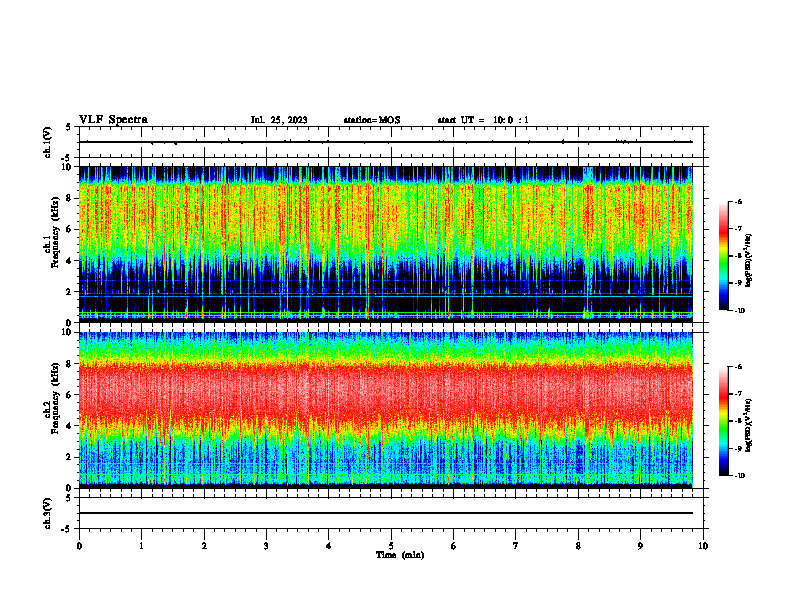Click the '-6' label on ch.1 color bar

(738, 201)
